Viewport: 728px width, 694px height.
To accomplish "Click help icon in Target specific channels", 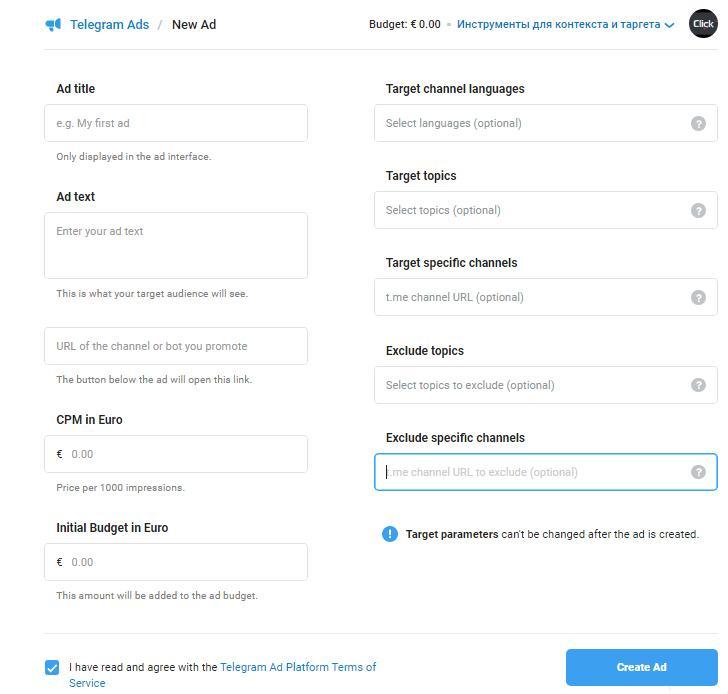I will pos(698,297).
